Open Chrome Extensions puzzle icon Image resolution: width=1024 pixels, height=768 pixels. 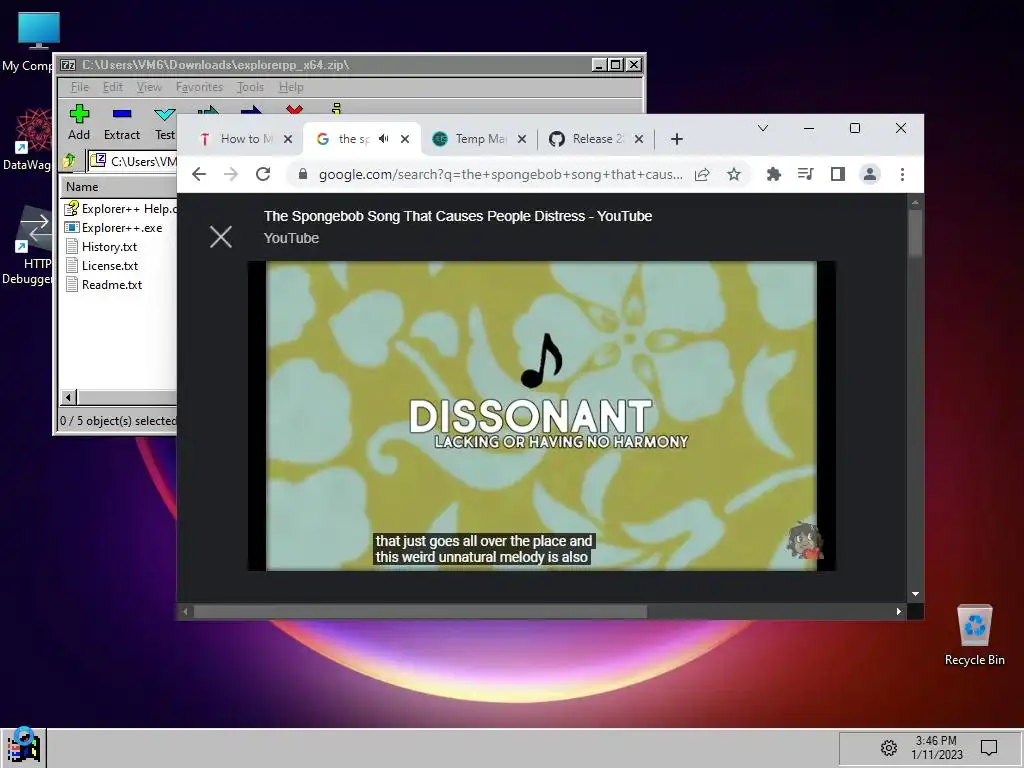pyautogui.click(x=774, y=174)
